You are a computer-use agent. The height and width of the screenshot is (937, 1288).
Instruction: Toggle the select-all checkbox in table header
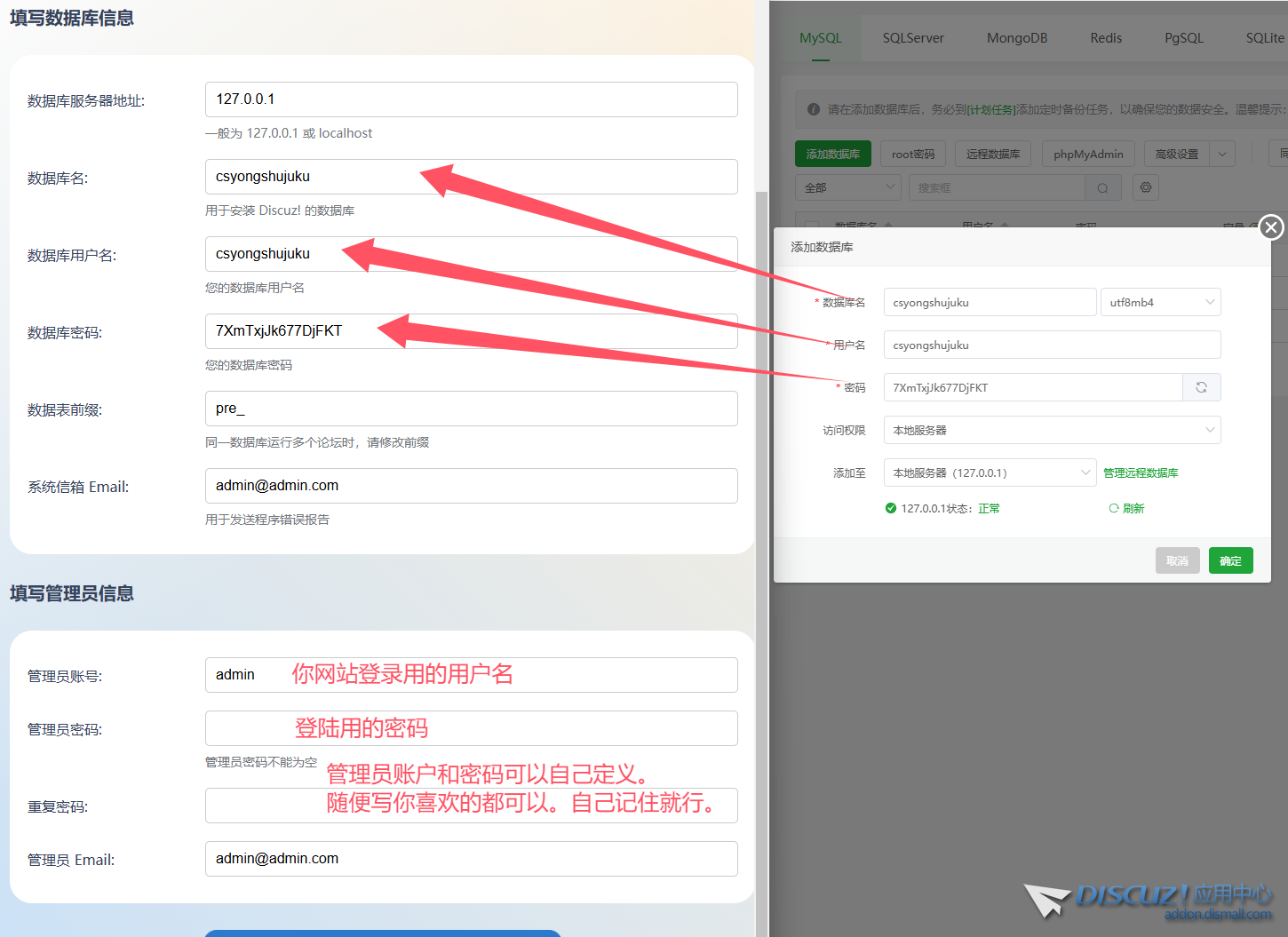coord(811,224)
